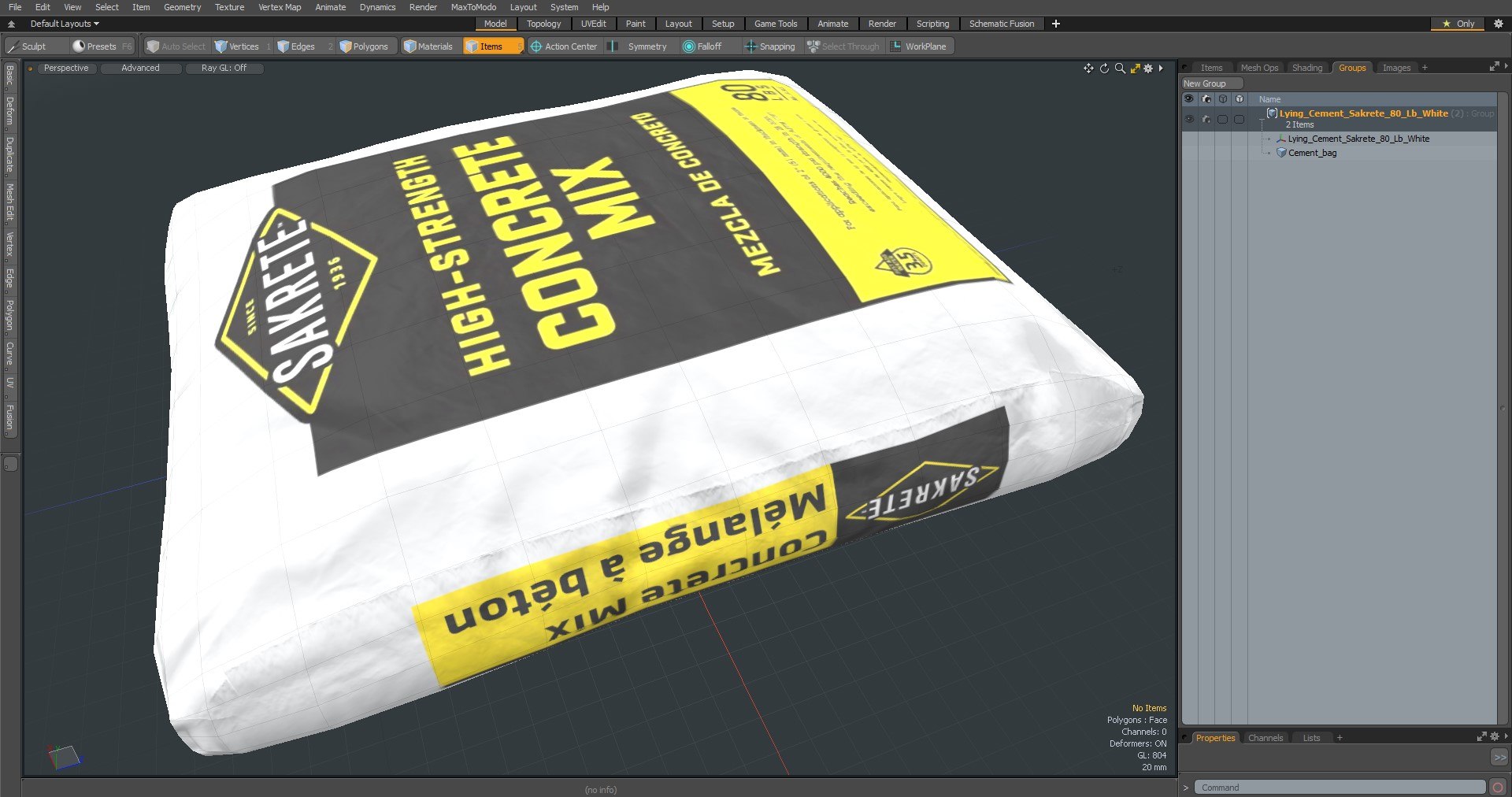Image resolution: width=1512 pixels, height=797 pixels.
Task: Toggle visibility eye of Lying_Cement_Sakrete group
Action: (x=1189, y=119)
